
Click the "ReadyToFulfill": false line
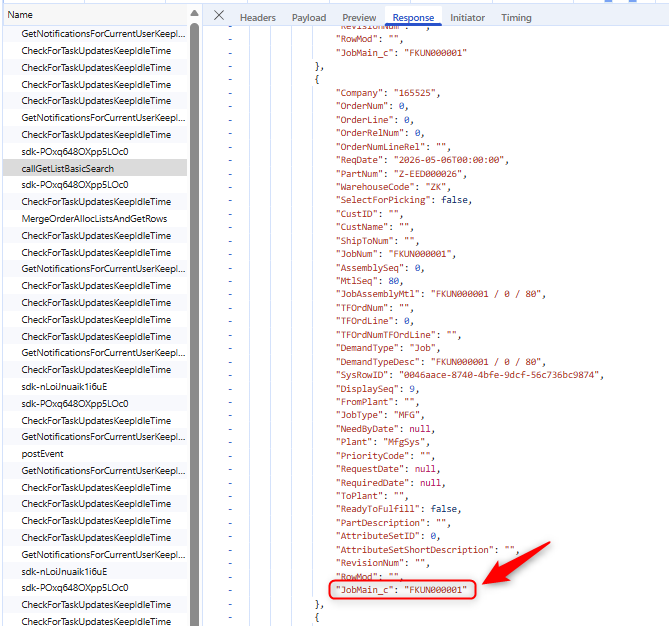coord(398,509)
